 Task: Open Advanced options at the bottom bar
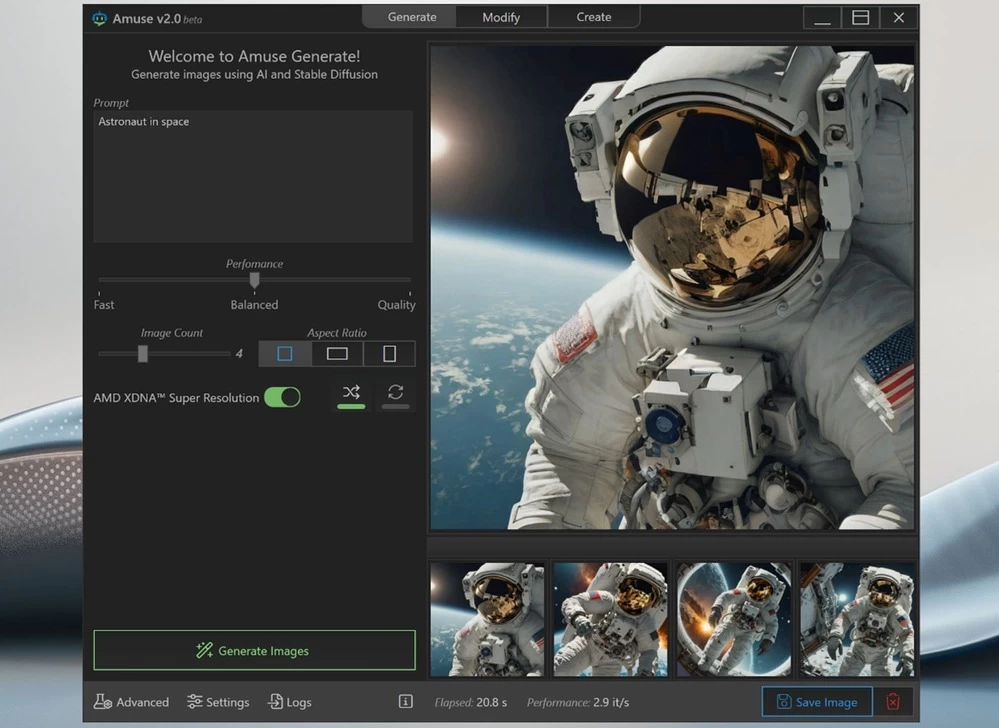click(131, 702)
